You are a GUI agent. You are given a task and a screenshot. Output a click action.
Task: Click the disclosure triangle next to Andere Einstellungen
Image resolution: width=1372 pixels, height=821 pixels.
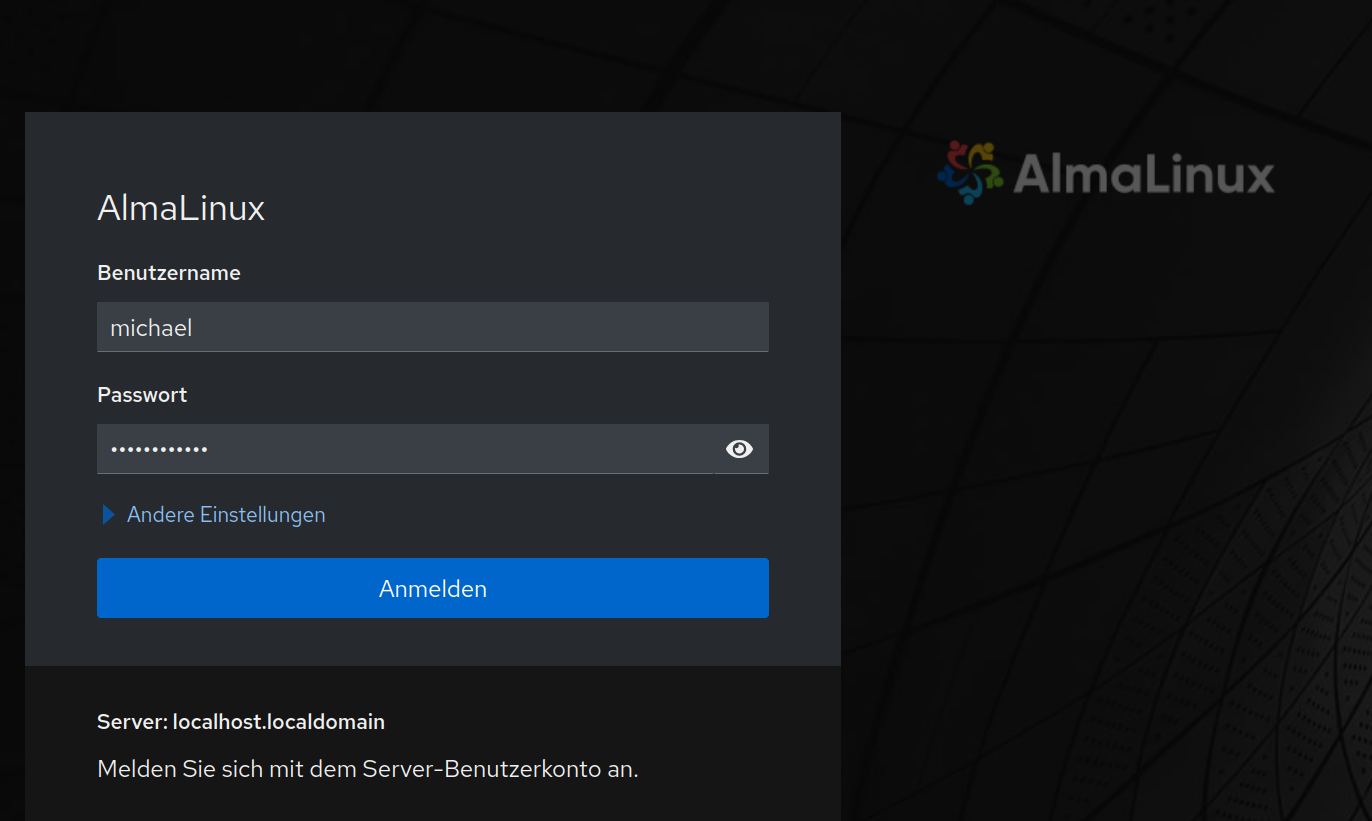(108, 514)
